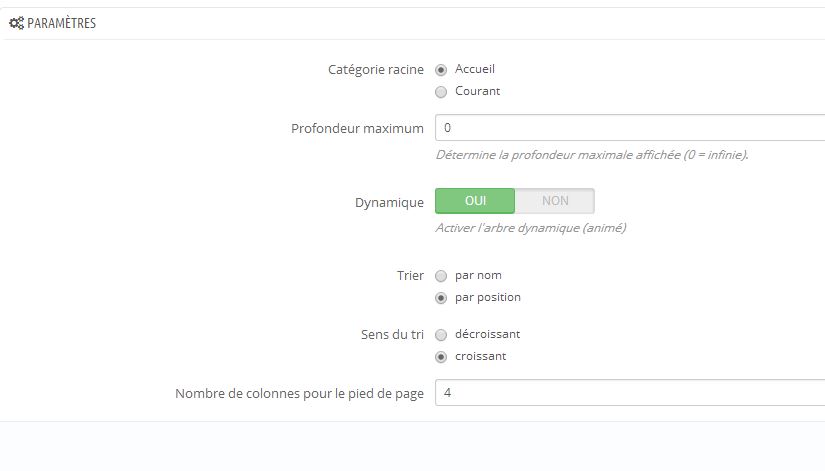Click the profondeur maximale help text
Screen dimensions: 825x471
point(592,155)
